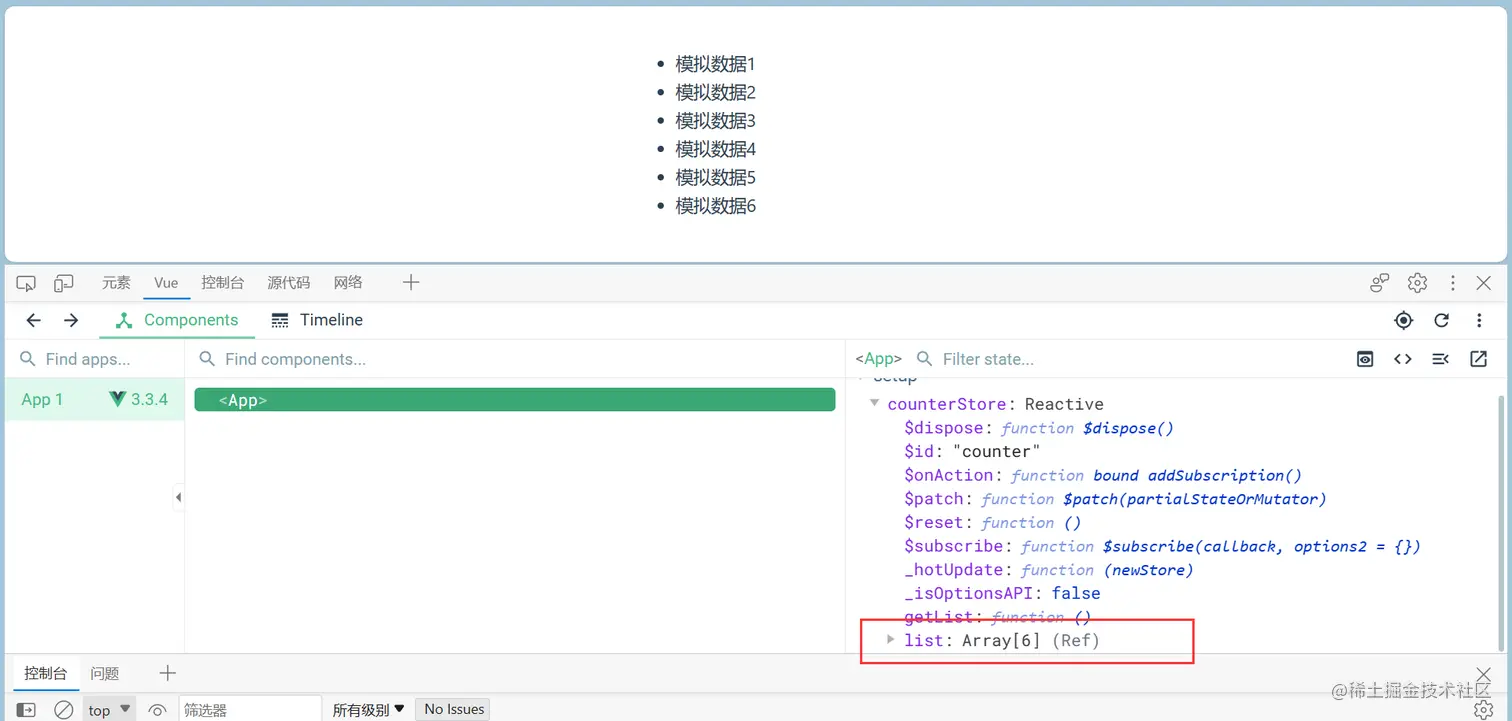1512x721 pixels.
Task: Open the 所有级别 log levels dropdown
Action: coord(369,710)
